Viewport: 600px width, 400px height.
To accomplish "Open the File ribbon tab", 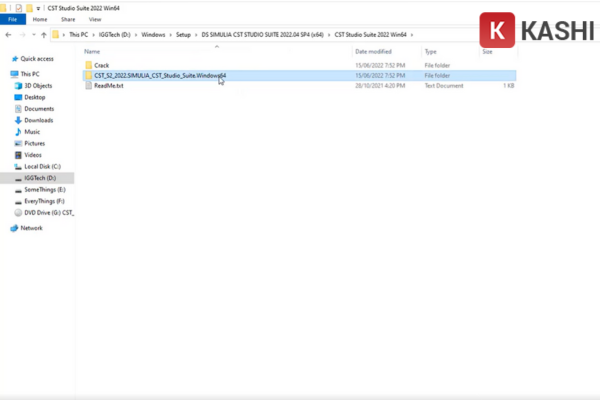I will [x=13, y=19].
